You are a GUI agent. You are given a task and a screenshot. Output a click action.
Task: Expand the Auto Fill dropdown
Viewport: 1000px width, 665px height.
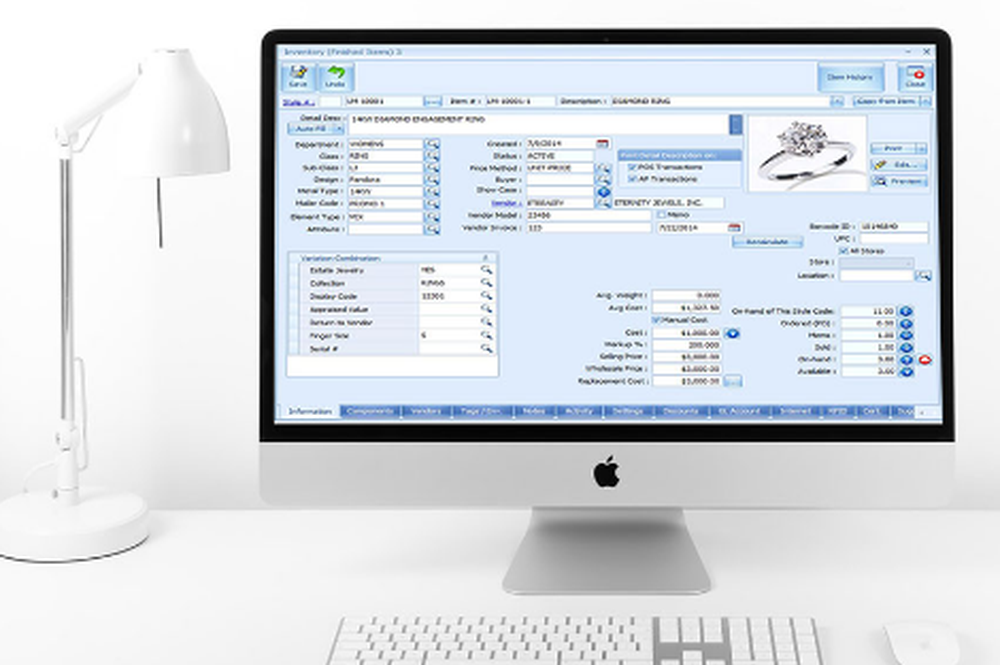[338, 128]
